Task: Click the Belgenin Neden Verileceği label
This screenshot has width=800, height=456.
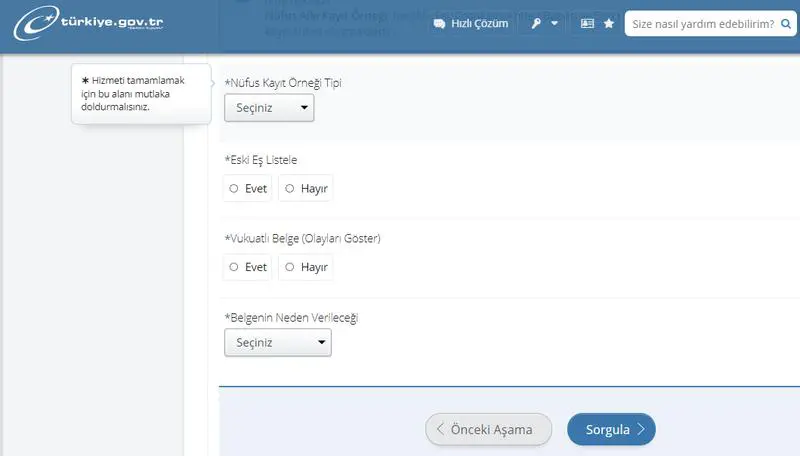Action: coord(291,317)
